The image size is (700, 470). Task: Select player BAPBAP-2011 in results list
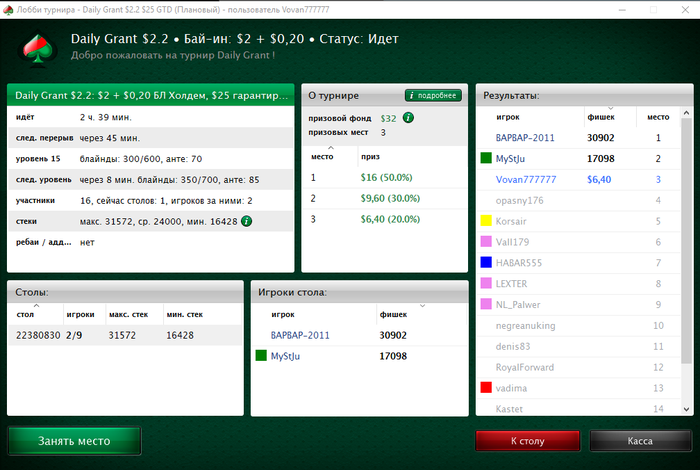click(525, 137)
